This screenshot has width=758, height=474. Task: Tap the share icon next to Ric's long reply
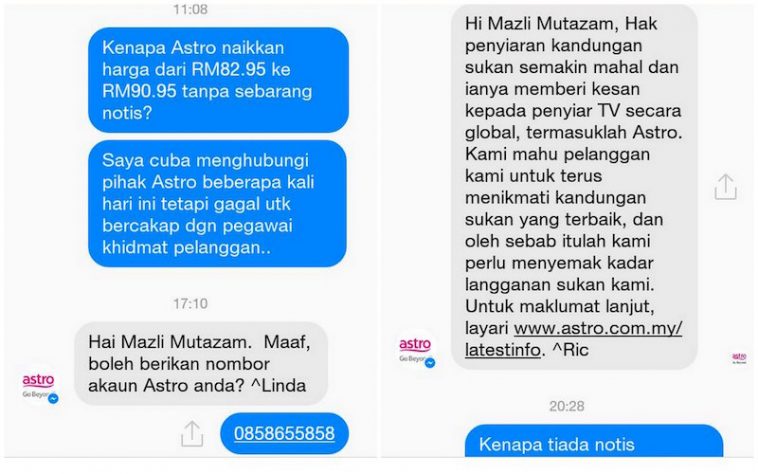click(x=725, y=187)
